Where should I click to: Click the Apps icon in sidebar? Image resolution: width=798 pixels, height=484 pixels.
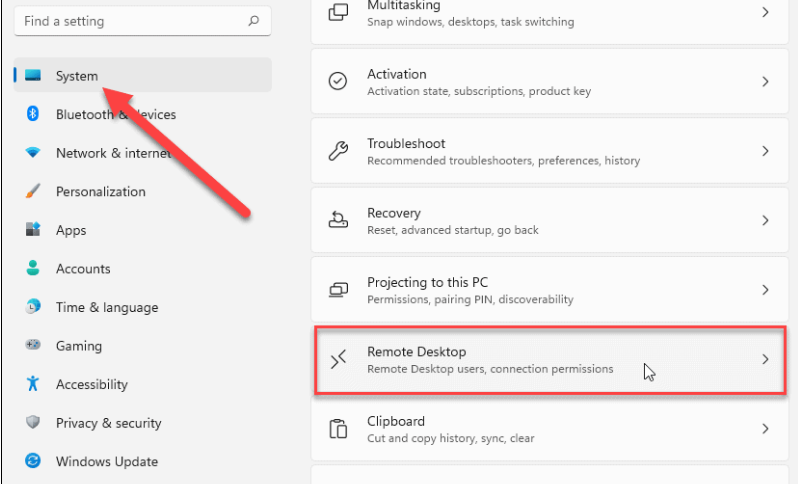33,230
